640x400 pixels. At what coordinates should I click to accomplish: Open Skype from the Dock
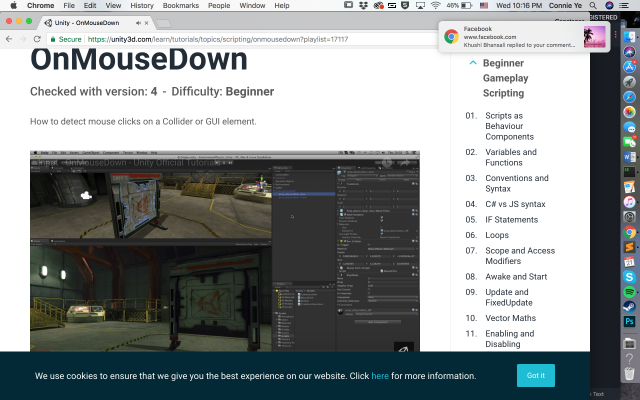(629, 277)
